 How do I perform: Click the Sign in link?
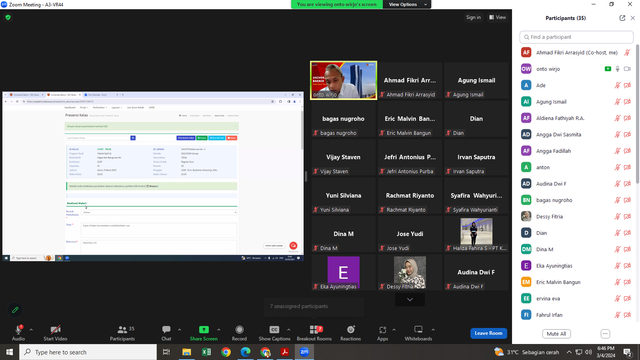[x=473, y=17]
